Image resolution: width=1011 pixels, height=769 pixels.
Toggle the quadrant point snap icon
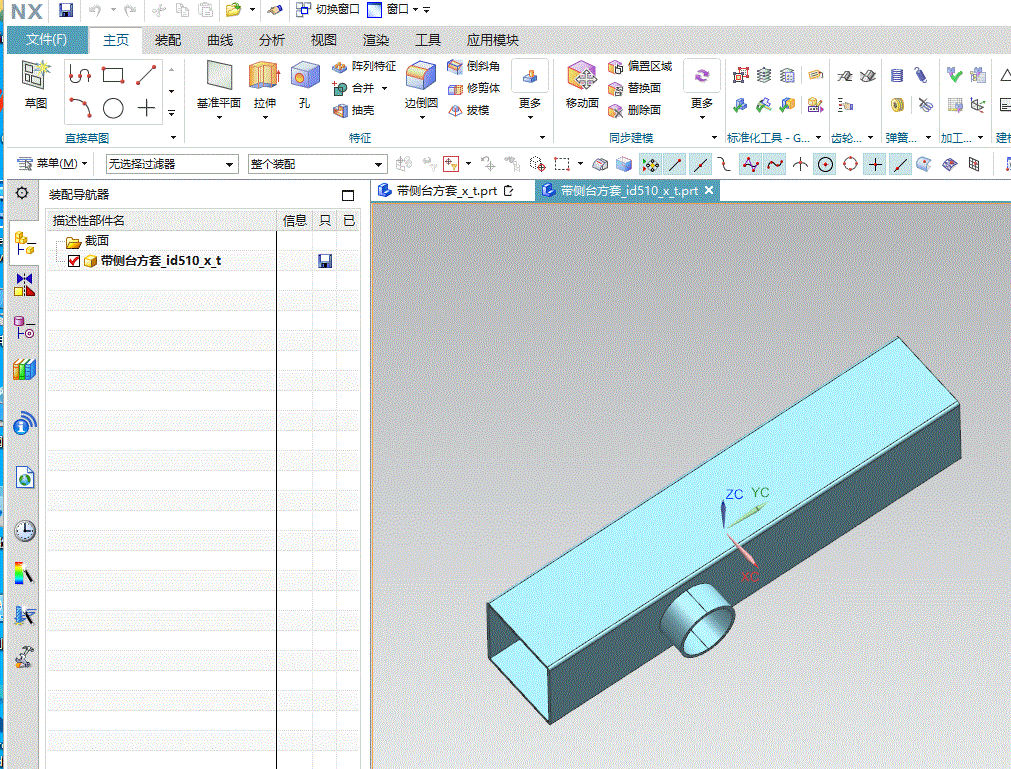pyautogui.click(x=850, y=164)
